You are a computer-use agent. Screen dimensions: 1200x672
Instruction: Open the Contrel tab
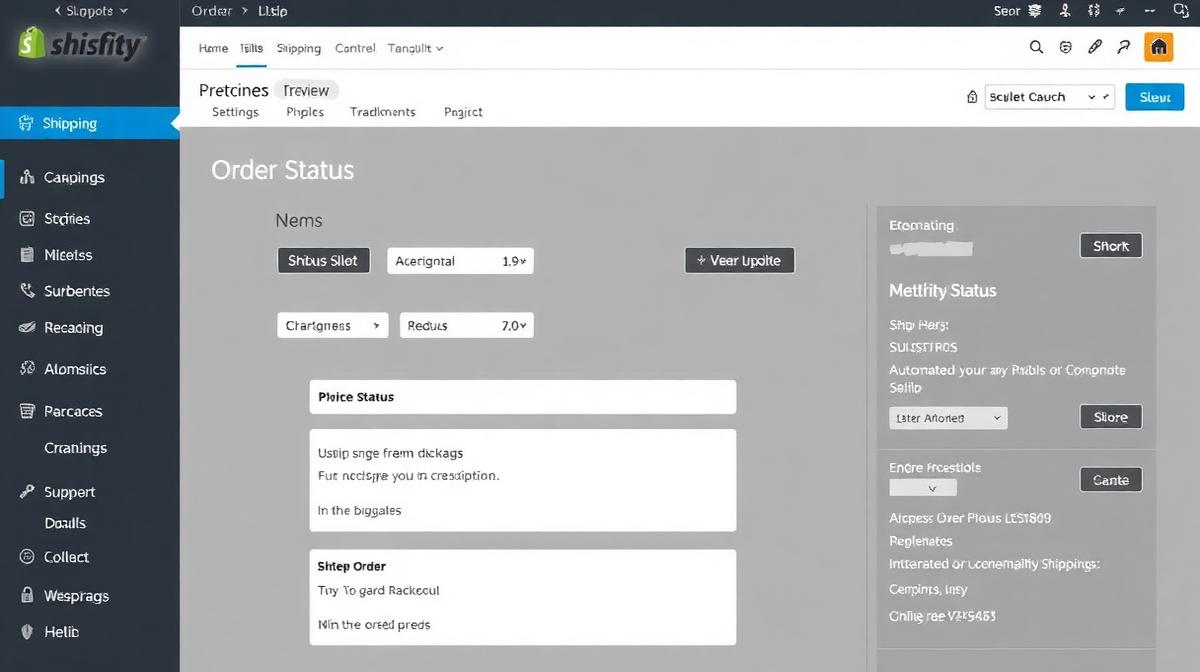click(x=355, y=48)
